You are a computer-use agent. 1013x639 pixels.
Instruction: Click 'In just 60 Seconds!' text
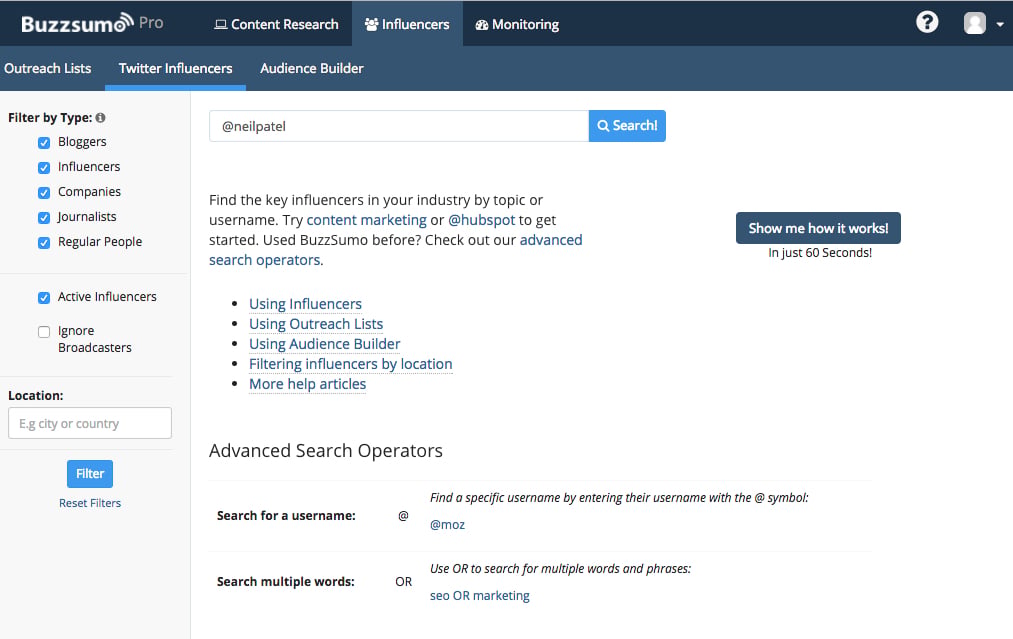point(820,253)
